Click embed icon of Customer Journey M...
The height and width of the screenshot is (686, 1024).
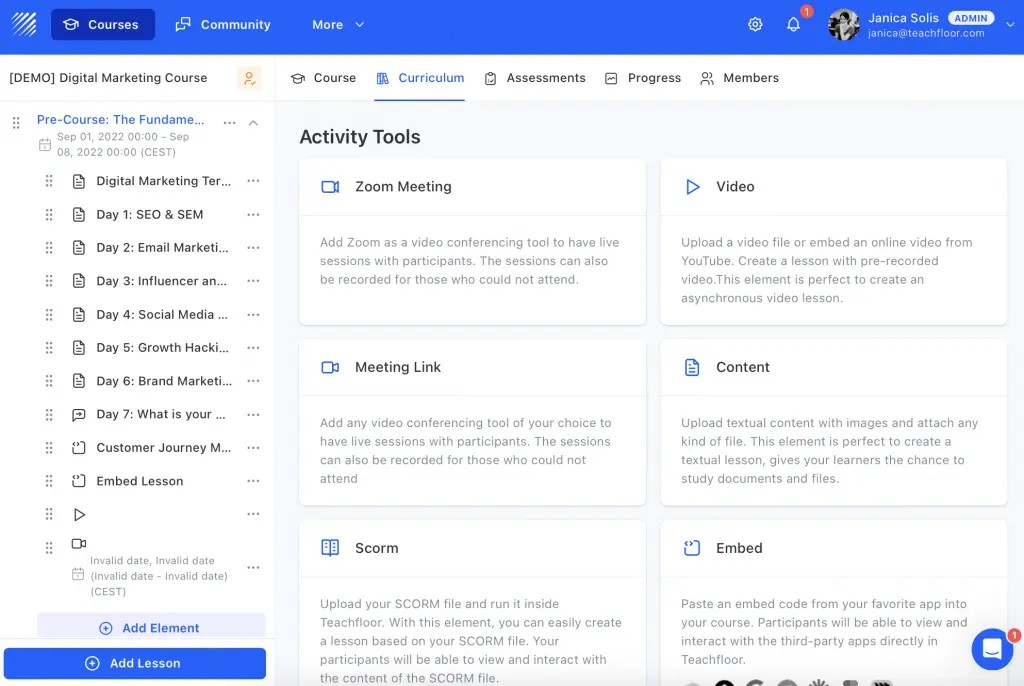[78, 448]
